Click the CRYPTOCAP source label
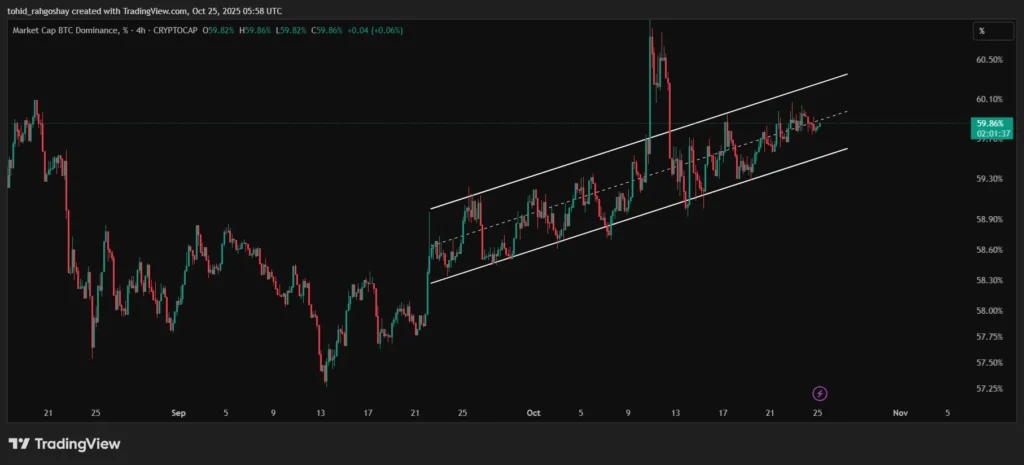 tap(178, 31)
